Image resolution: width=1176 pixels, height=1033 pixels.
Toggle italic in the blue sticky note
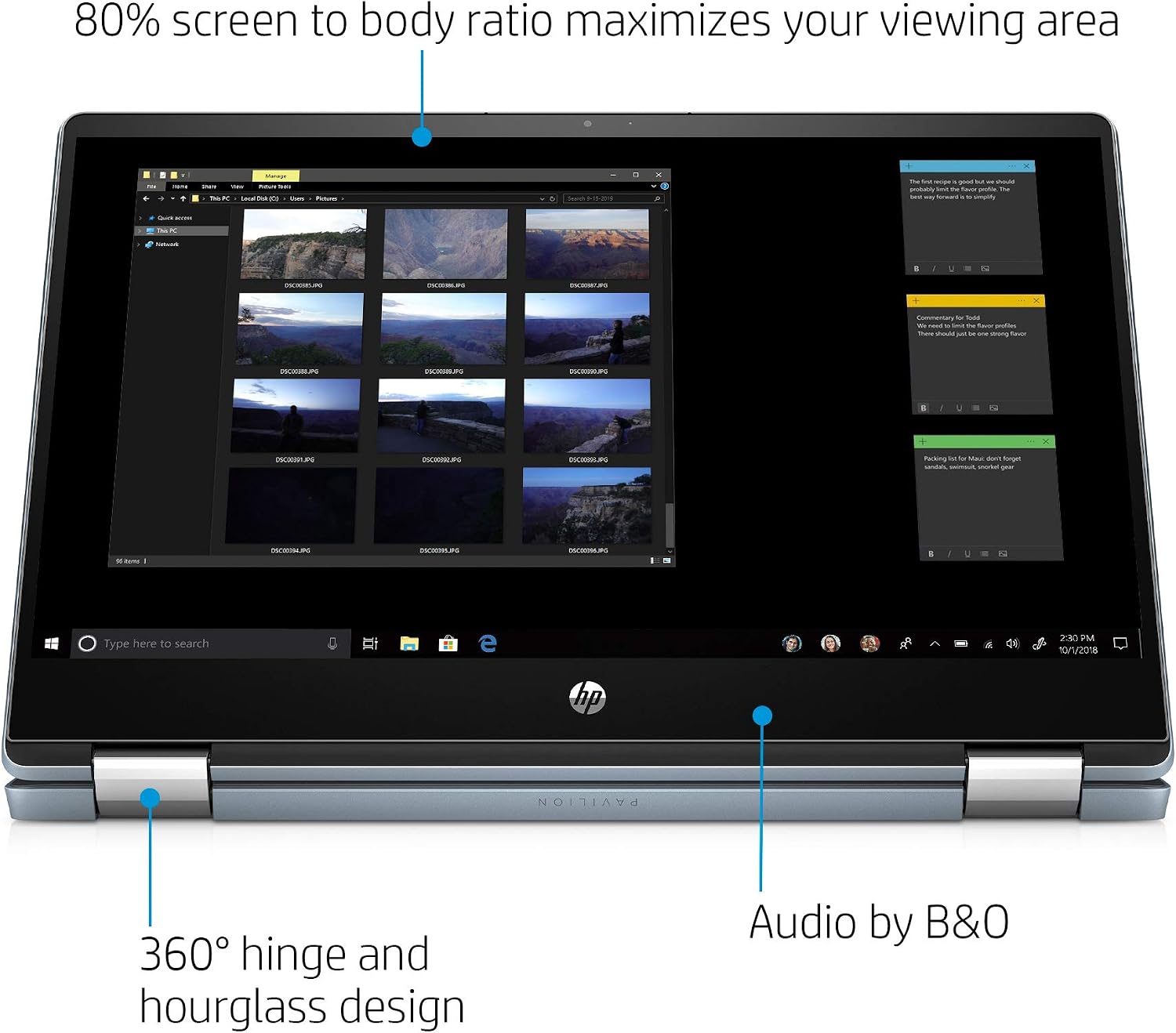[934, 269]
